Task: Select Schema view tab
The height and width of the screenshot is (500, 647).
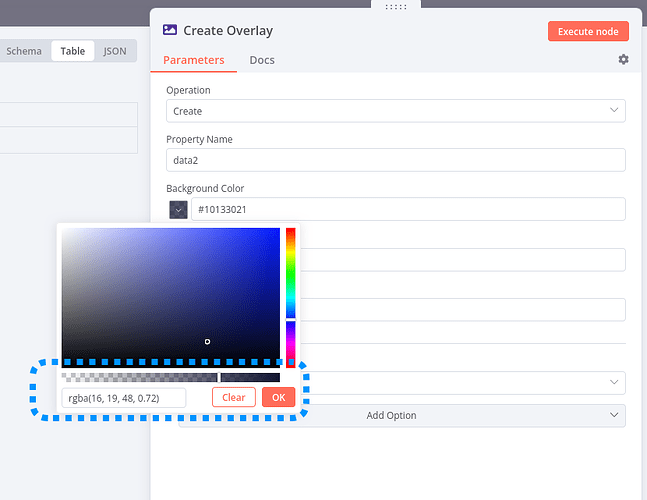Action: pos(24,51)
